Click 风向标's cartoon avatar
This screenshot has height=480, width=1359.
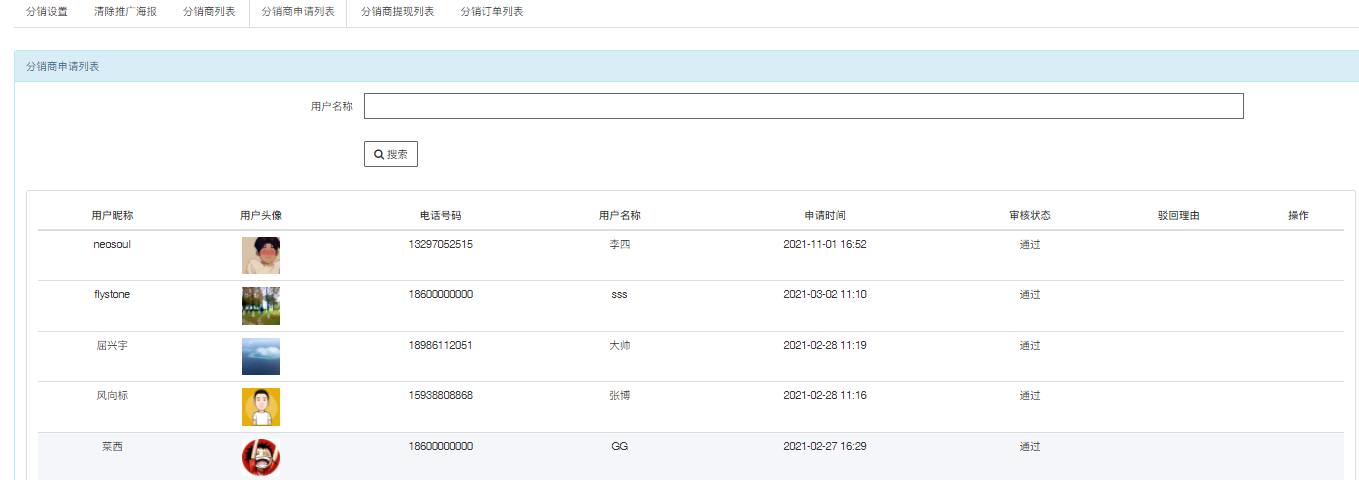261,407
